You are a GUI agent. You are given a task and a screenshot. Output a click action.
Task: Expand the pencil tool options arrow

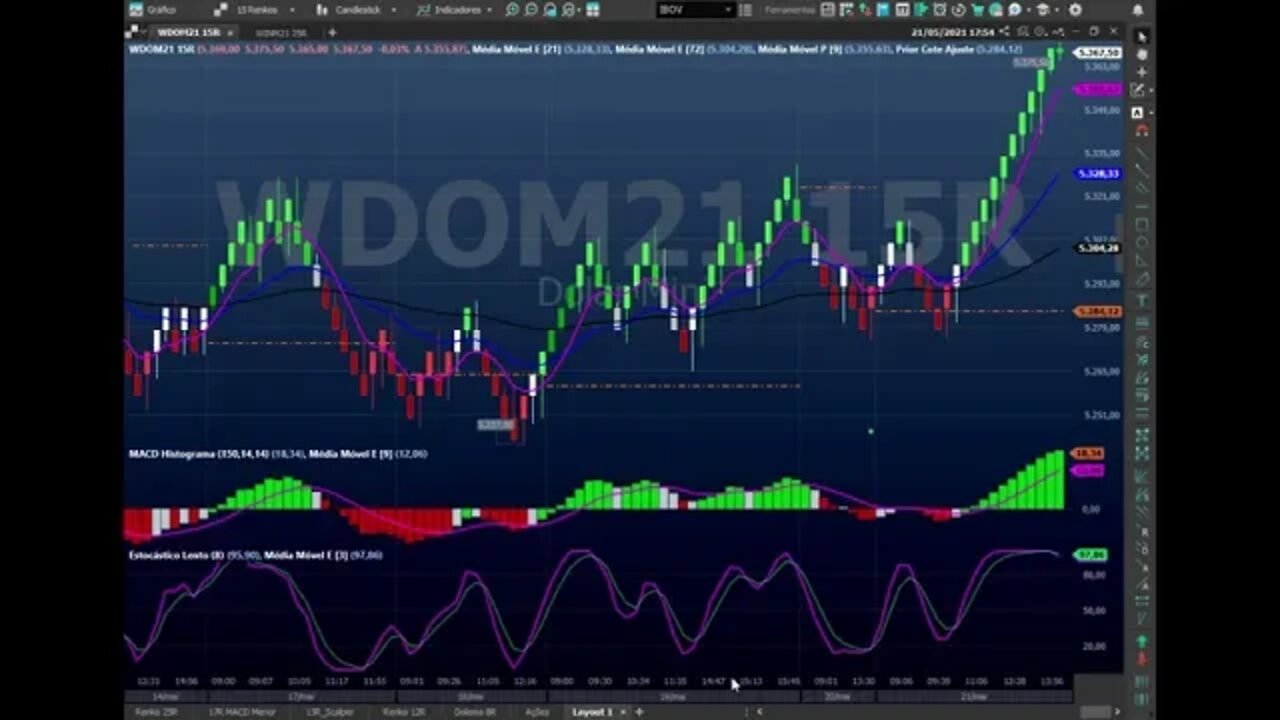tap(1151, 90)
